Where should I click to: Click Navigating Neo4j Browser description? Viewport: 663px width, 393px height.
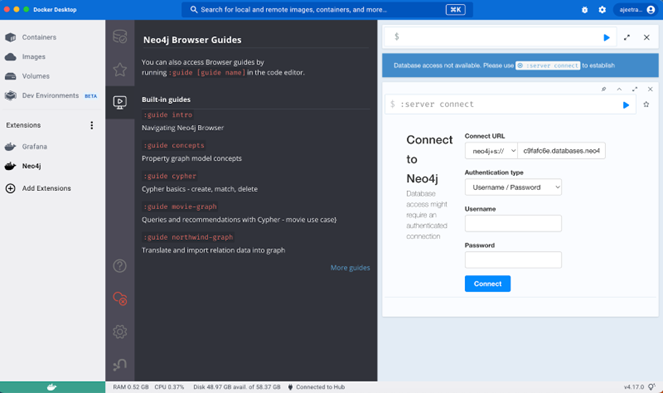(183, 128)
